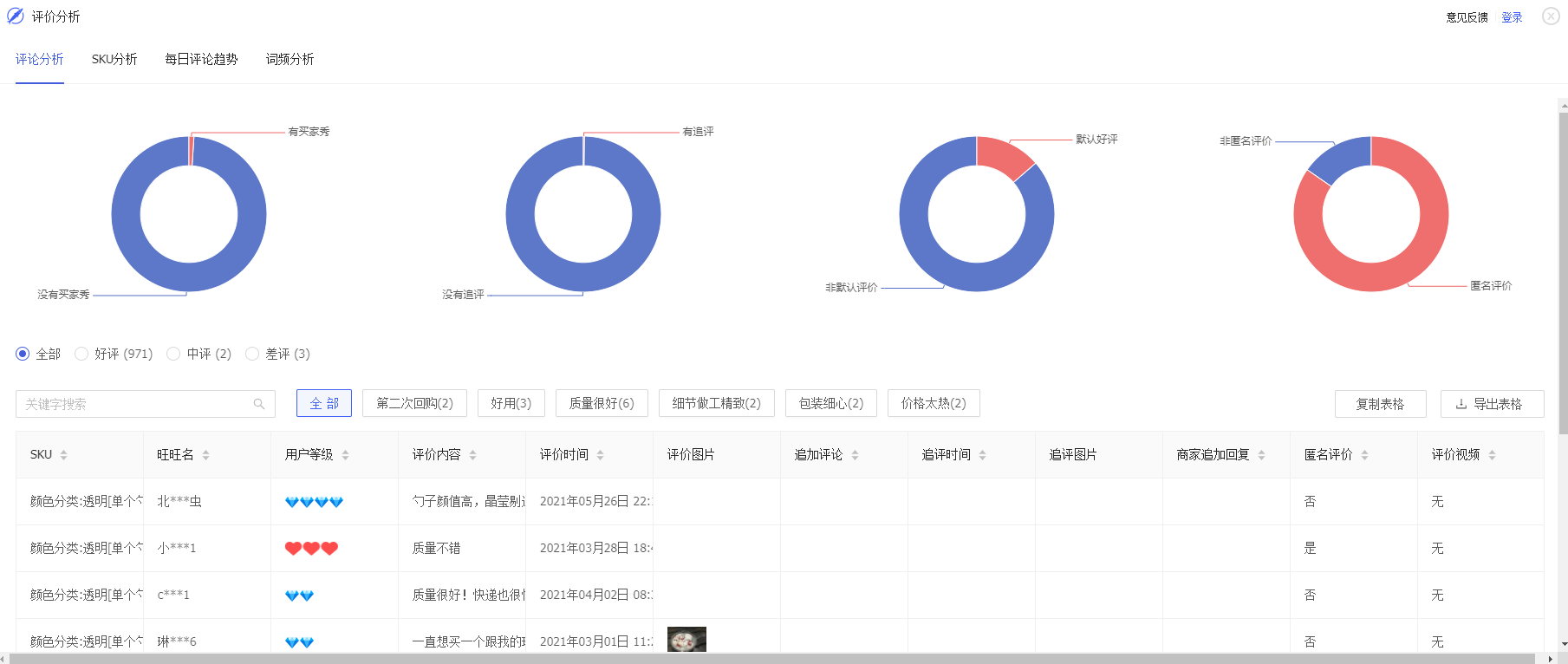Click the 评价分析 logo icon
The image size is (1568, 664).
click(x=16, y=16)
